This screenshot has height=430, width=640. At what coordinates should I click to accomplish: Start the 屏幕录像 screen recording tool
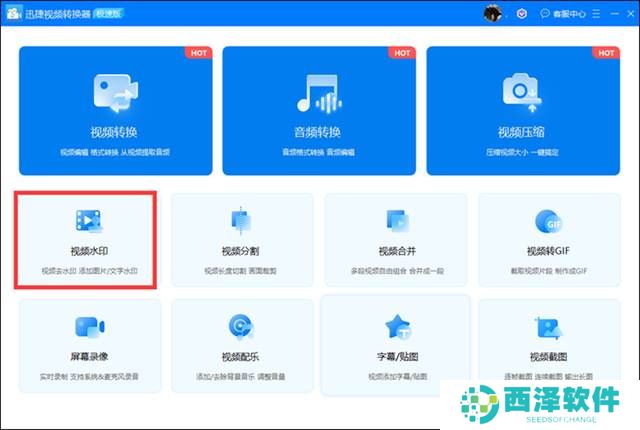click(90, 345)
